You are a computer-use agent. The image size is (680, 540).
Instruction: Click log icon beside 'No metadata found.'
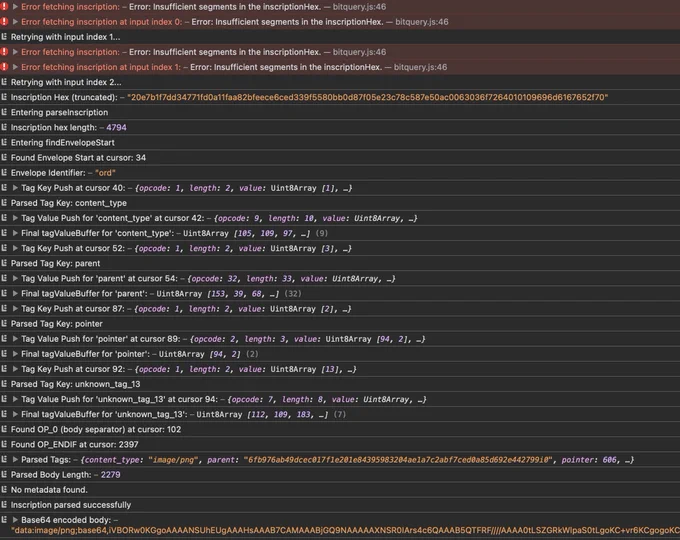[4, 489]
